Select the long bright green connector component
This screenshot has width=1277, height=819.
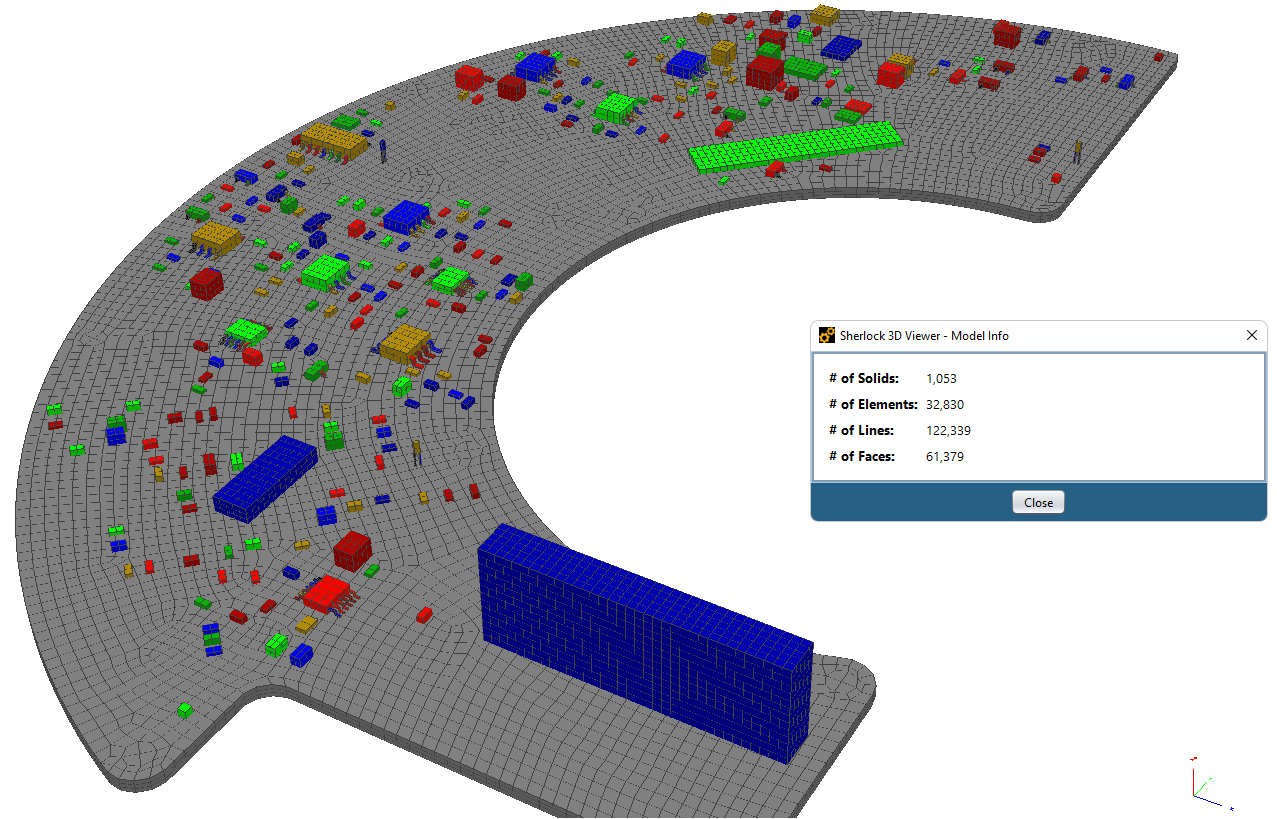(x=795, y=148)
